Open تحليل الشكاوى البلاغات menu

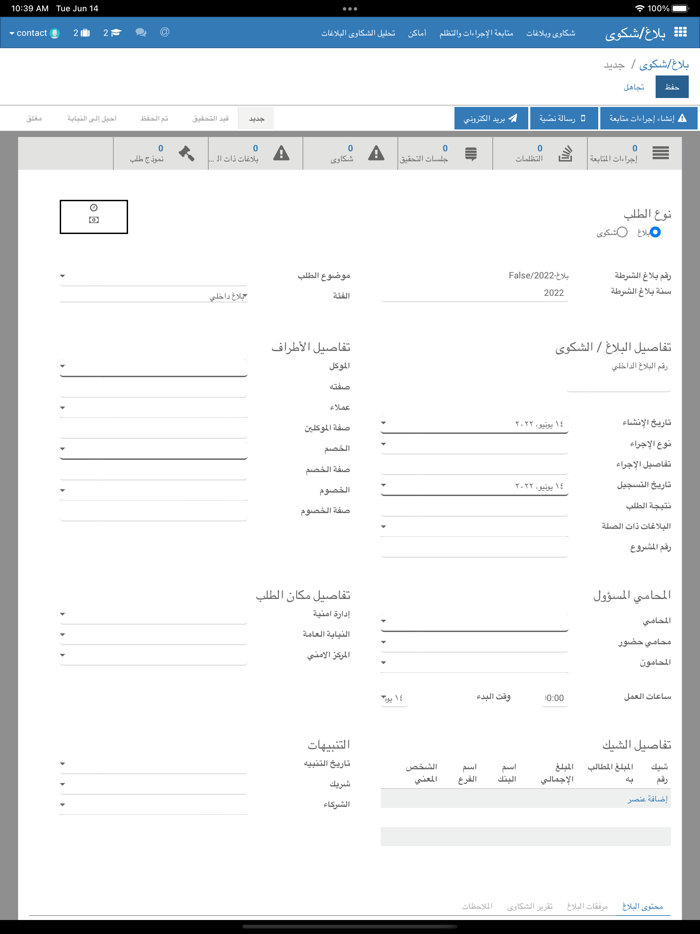tap(358, 33)
